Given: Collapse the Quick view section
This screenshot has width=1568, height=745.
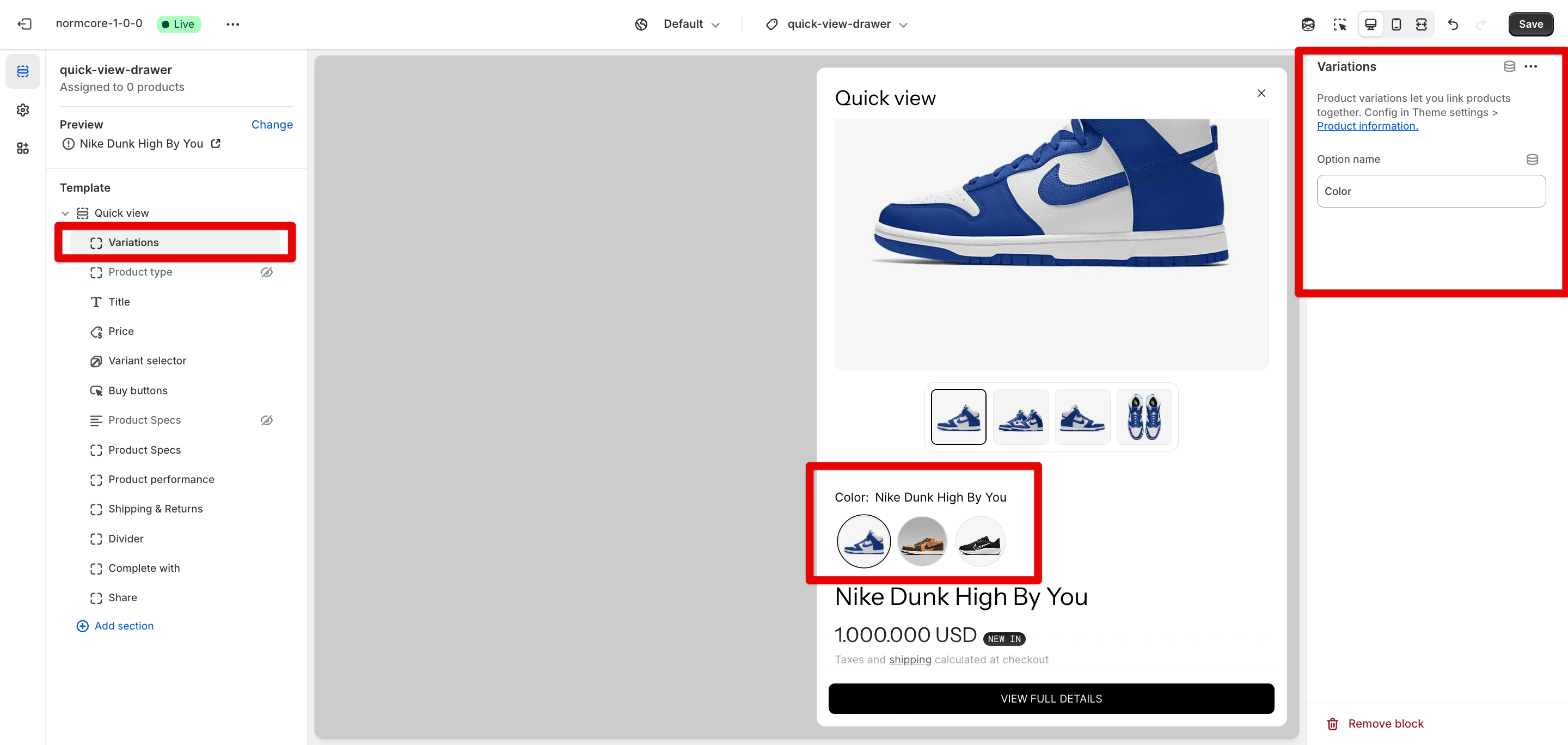Looking at the screenshot, I should coord(65,213).
